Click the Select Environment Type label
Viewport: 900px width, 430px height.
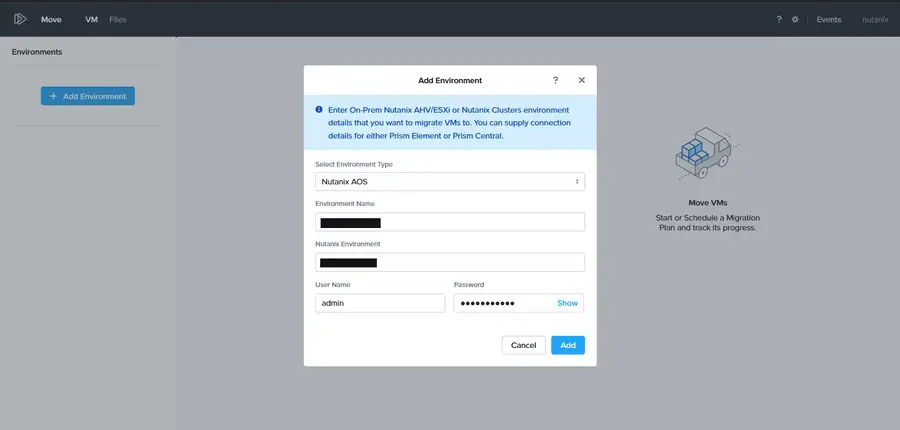[x=354, y=164]
